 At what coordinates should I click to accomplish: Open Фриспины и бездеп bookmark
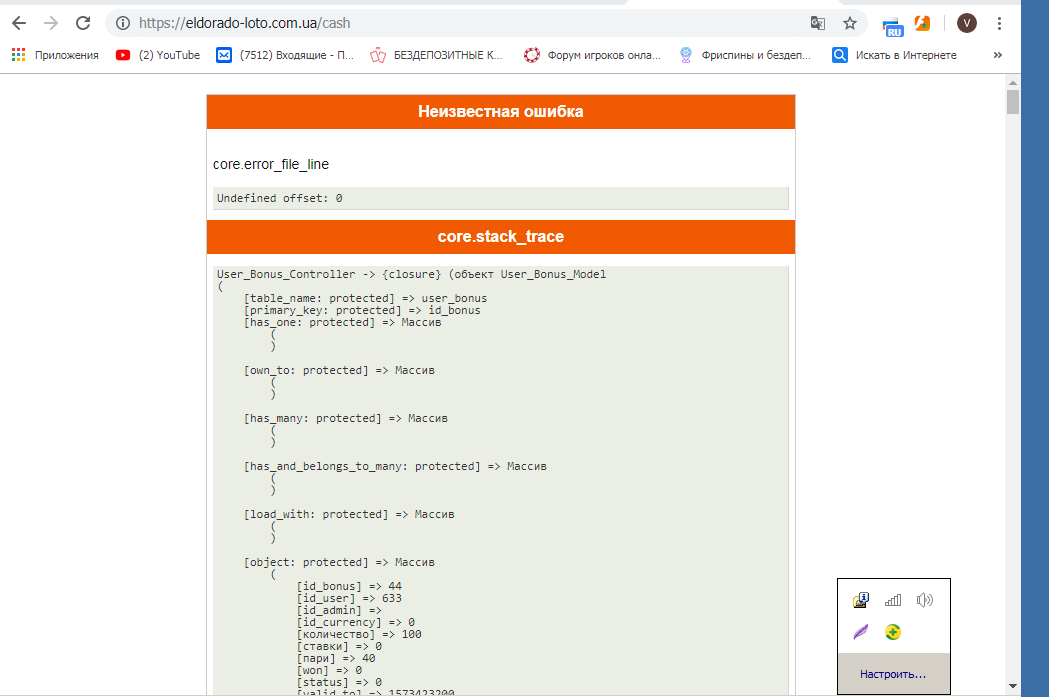click(745, 55)
